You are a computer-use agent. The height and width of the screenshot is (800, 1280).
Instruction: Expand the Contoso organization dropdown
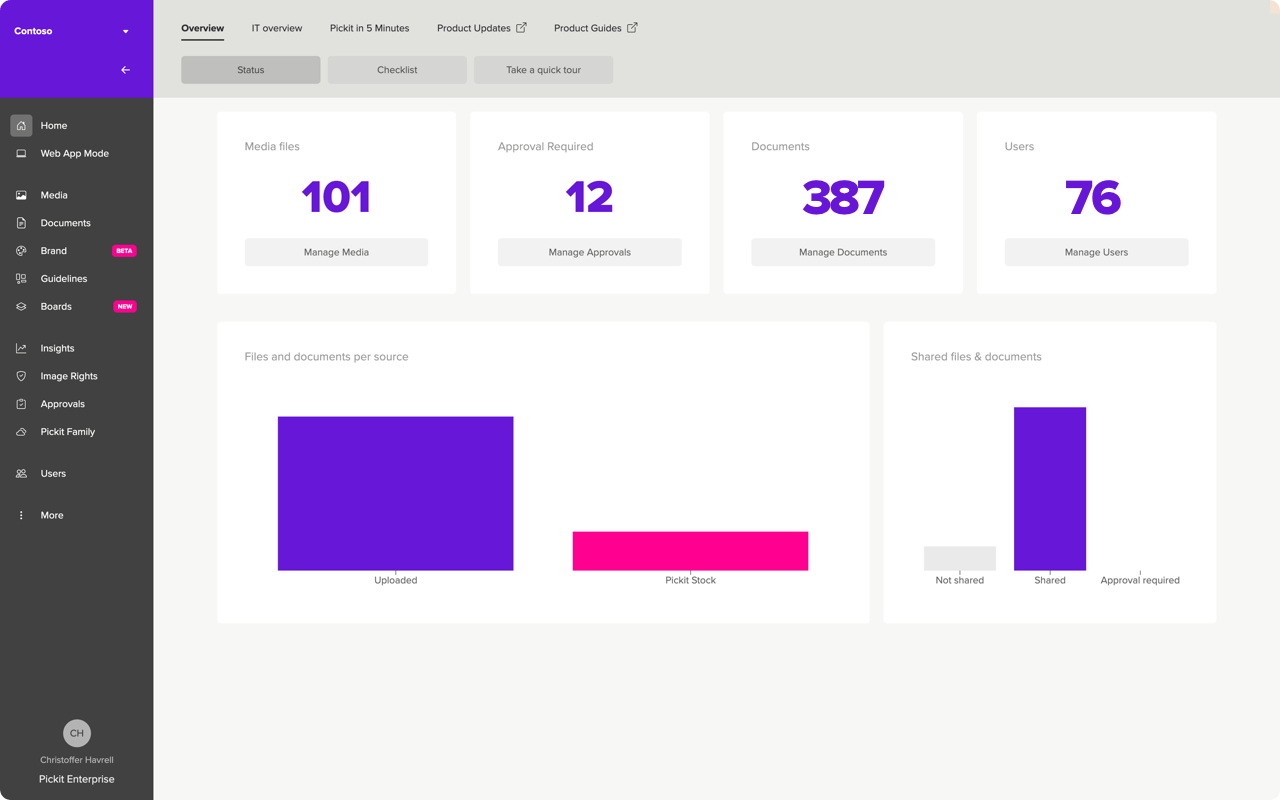click(125, 32)
